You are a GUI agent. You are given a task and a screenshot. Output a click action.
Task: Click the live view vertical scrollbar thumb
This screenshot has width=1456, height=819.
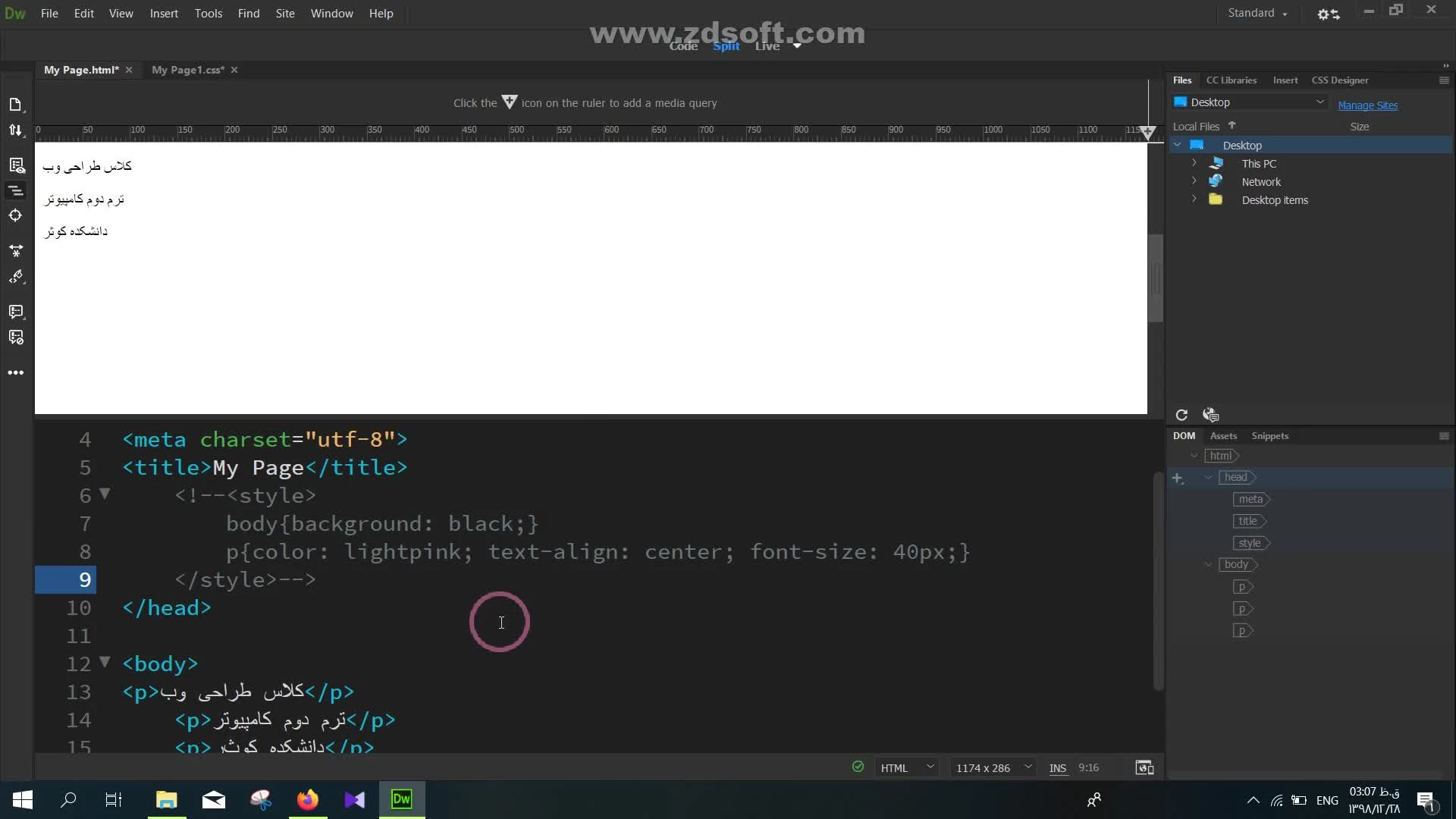point(1155,278)
